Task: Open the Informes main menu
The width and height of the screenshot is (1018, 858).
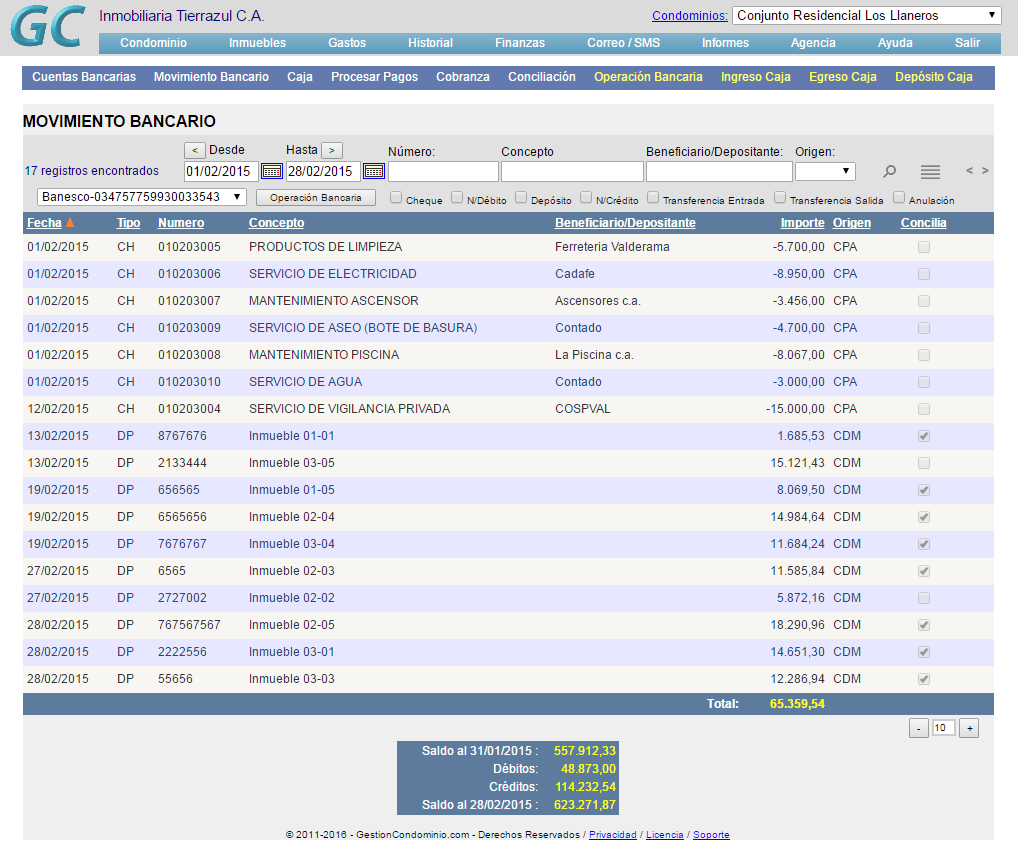Action: pyautogui.click(x=725, y=43)
